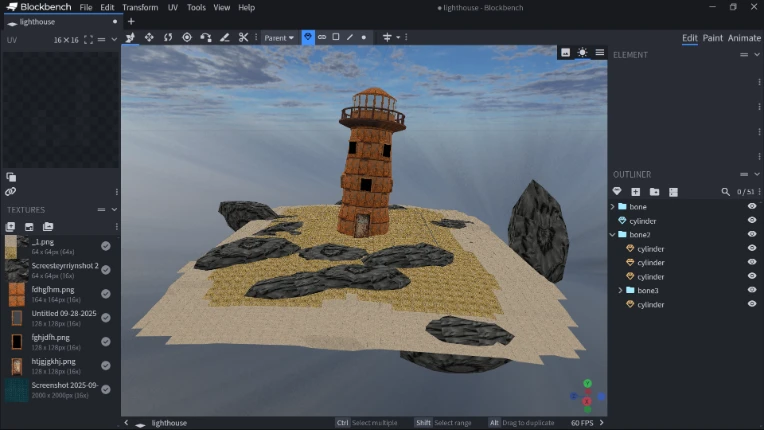Viewport: 764px width, 430px height.
Task: Click the green Y axis on the gizmo
Action: pos(588,383)
